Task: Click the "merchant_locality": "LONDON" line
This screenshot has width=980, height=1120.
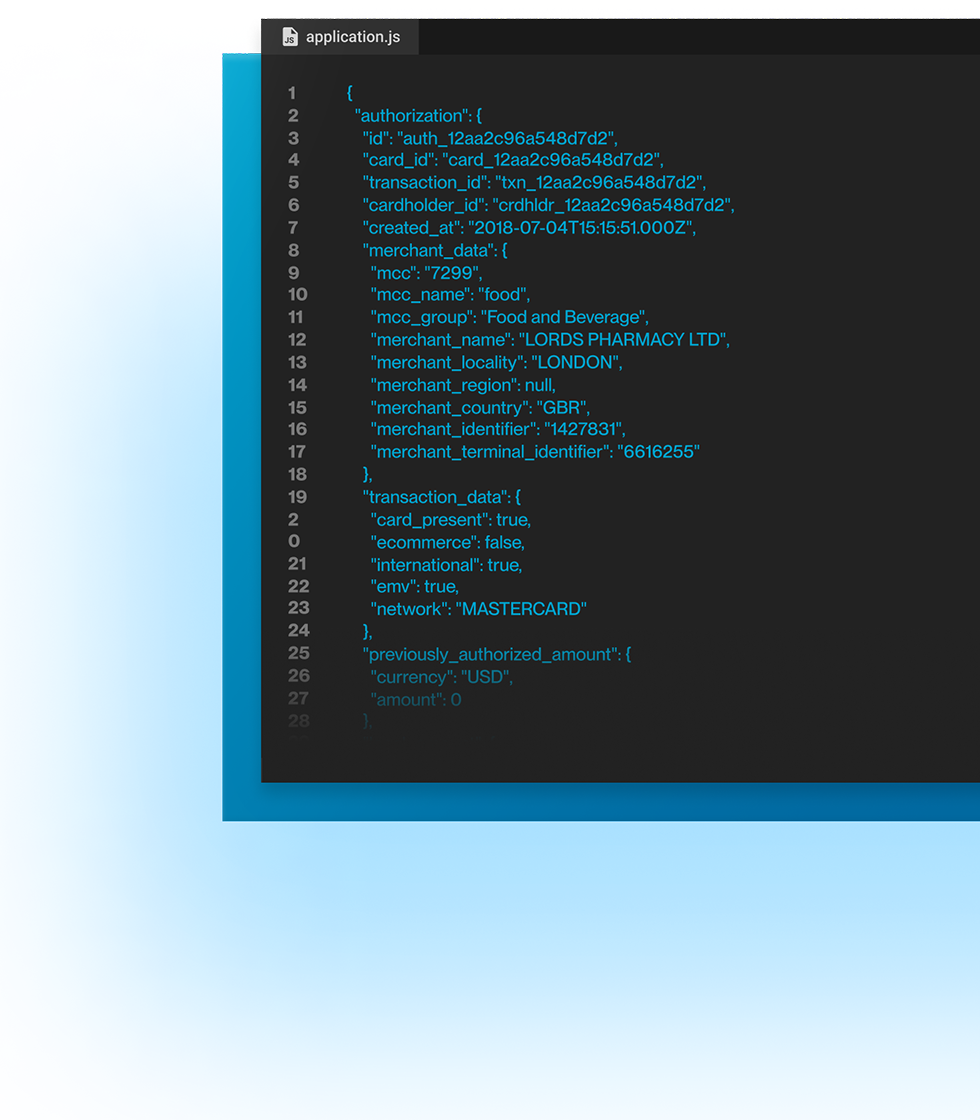Action: click(x=496, y=363)
